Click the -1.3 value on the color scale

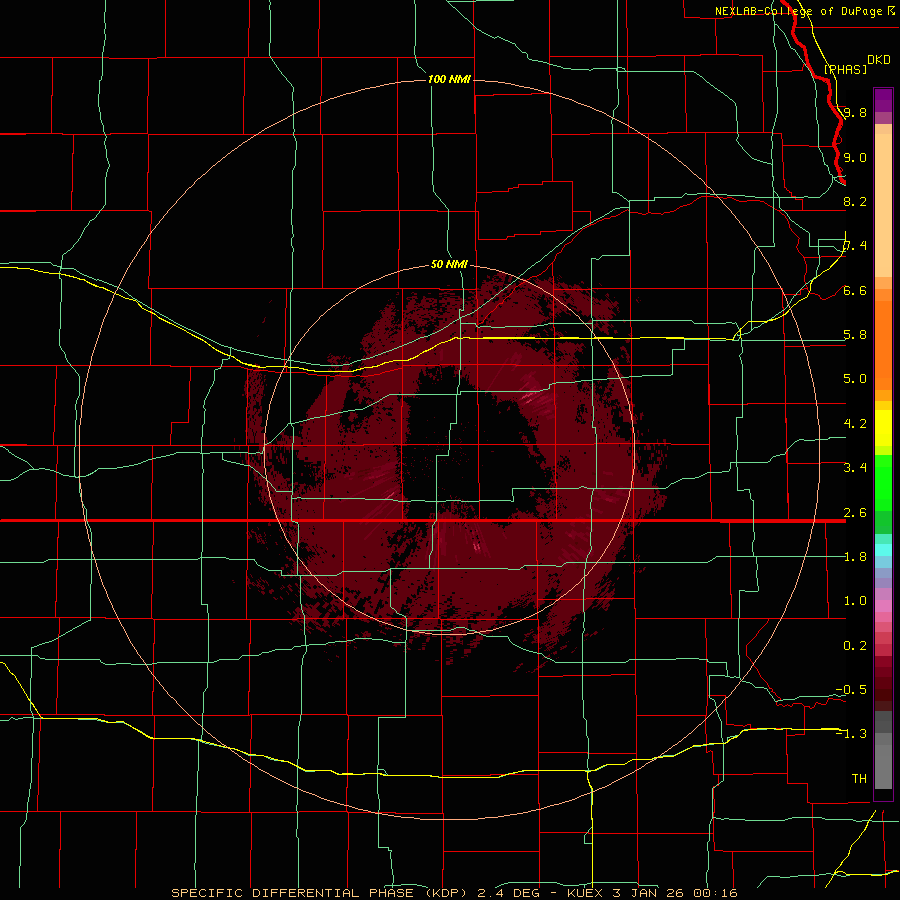851,734
